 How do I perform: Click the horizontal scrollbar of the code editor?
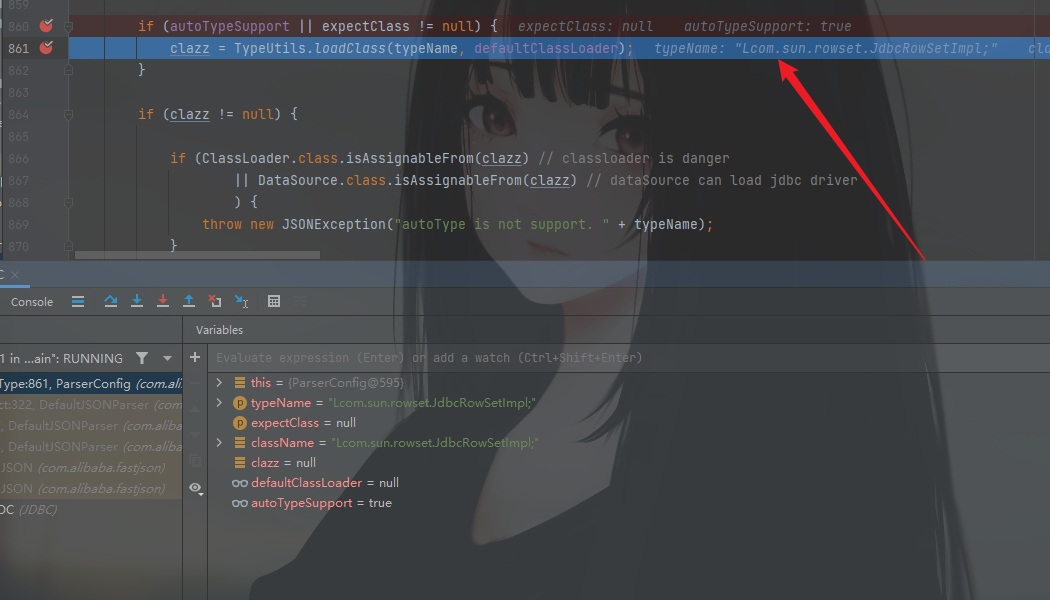198,255
